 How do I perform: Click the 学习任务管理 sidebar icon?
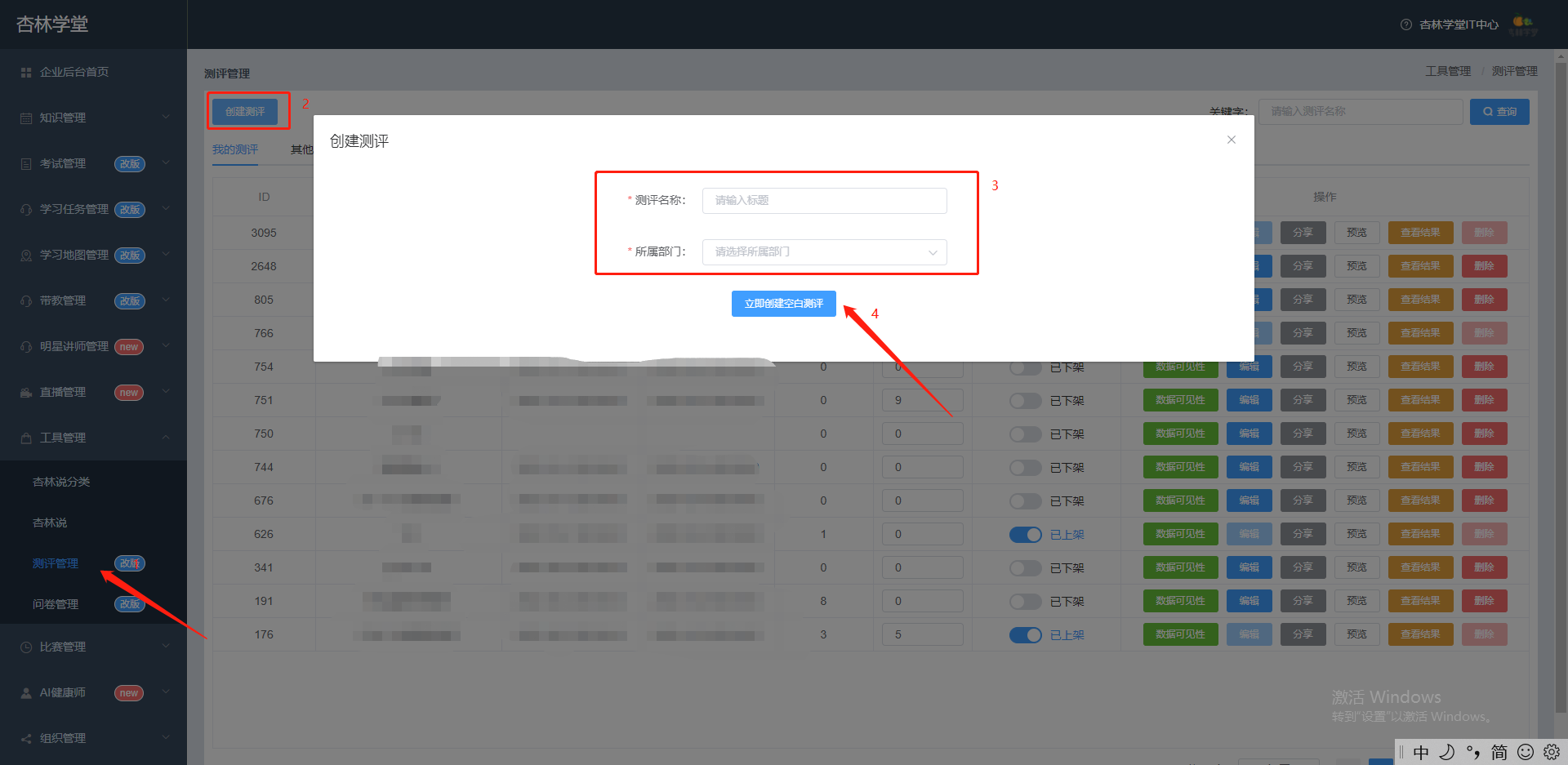click(26, 210)
